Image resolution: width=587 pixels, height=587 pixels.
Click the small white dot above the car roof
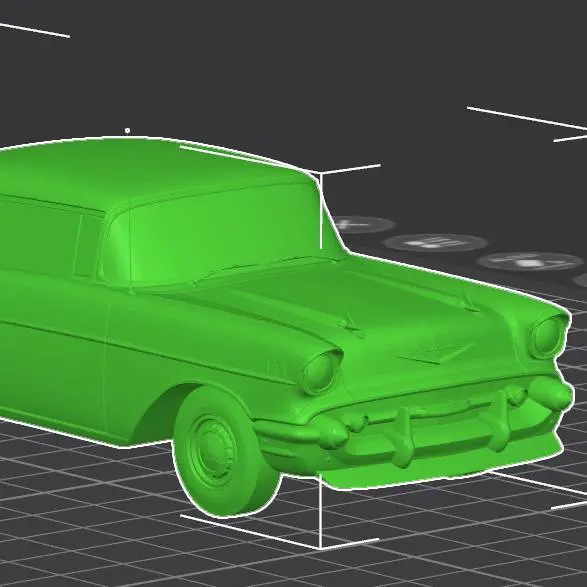(x=127, y=131)
